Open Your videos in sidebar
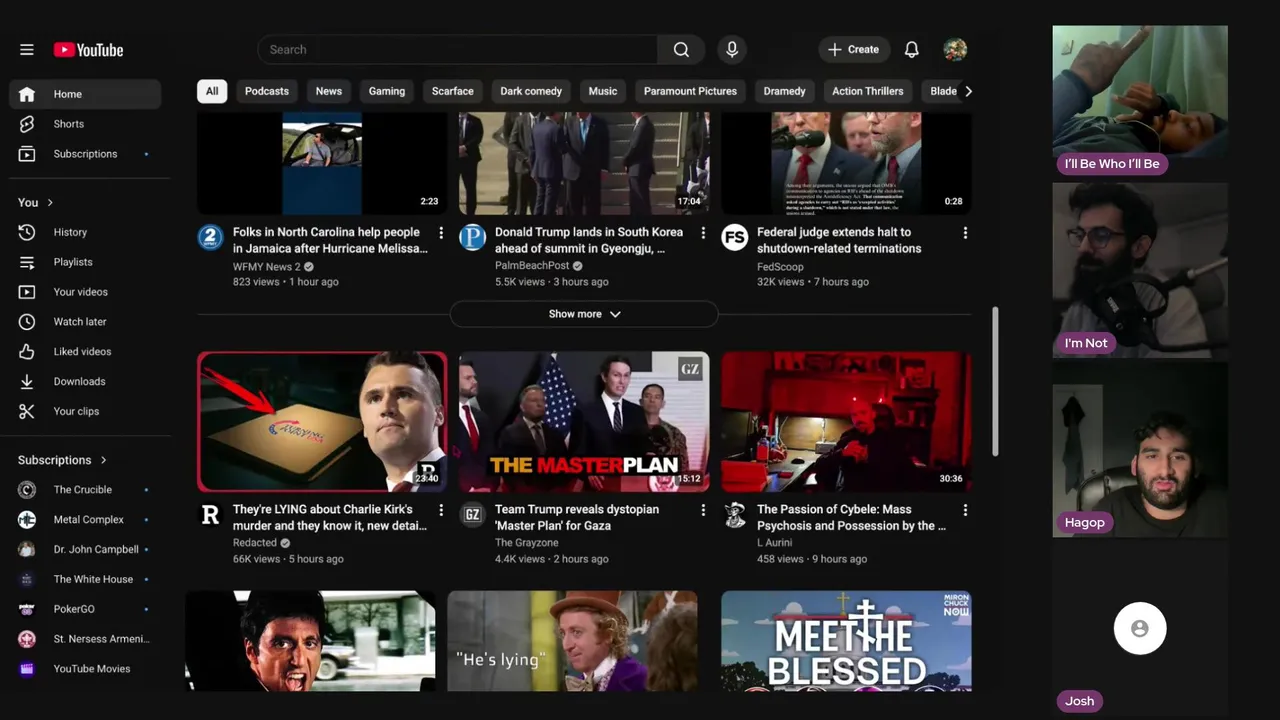 coord(85,292)
